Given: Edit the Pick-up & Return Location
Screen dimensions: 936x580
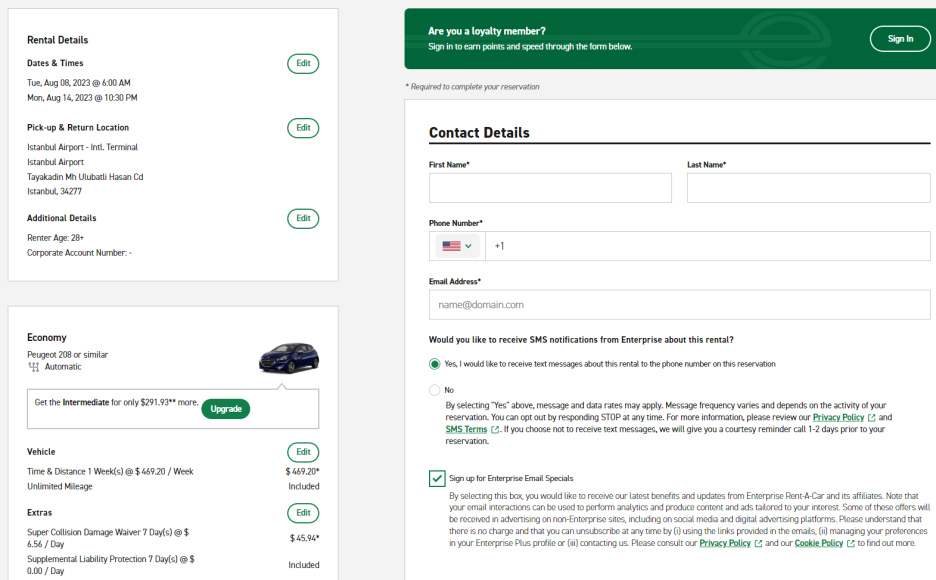Looking at the screenshot, I should (303, 128).
